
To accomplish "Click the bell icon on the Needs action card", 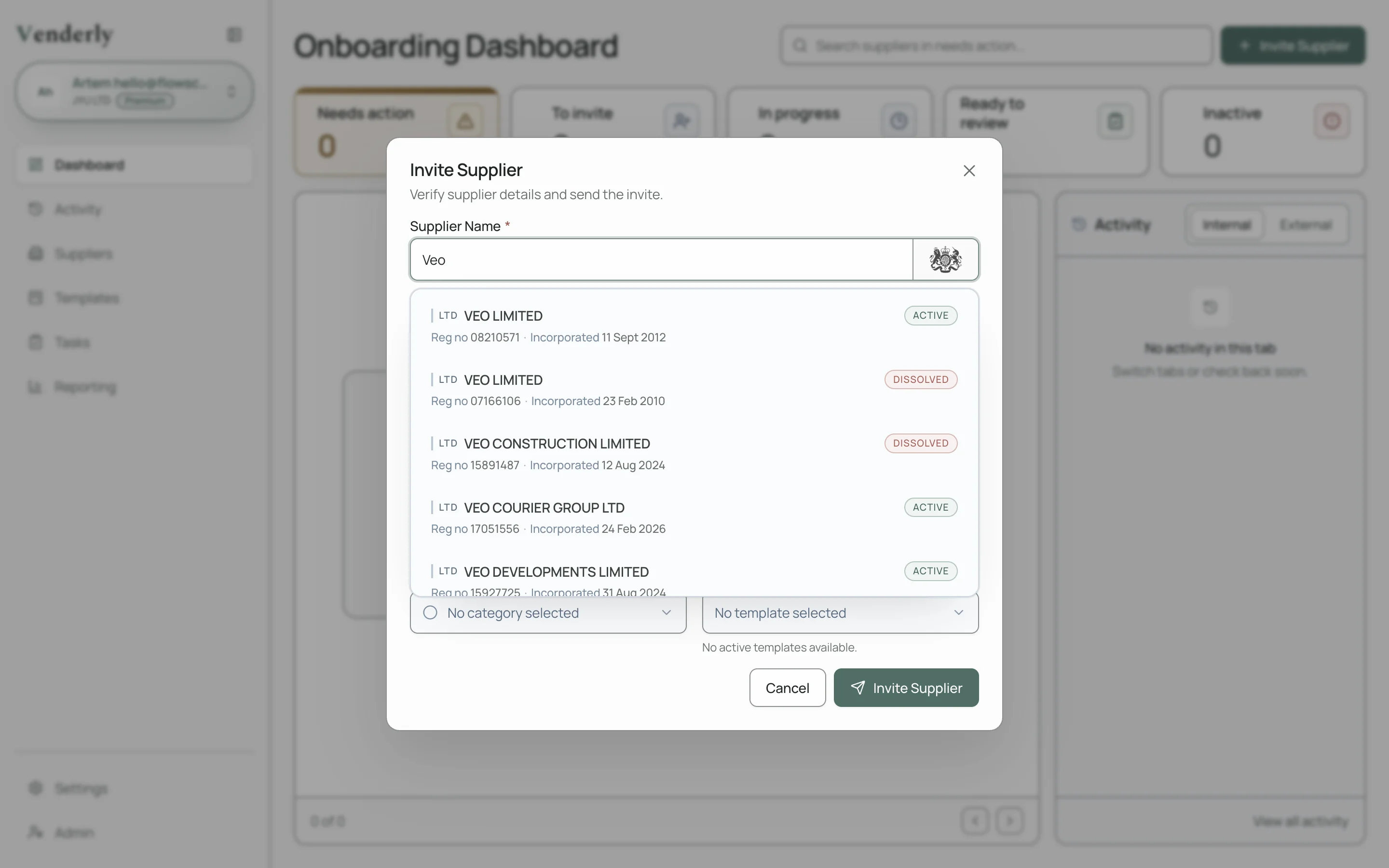I will click(x=465, y=122).
